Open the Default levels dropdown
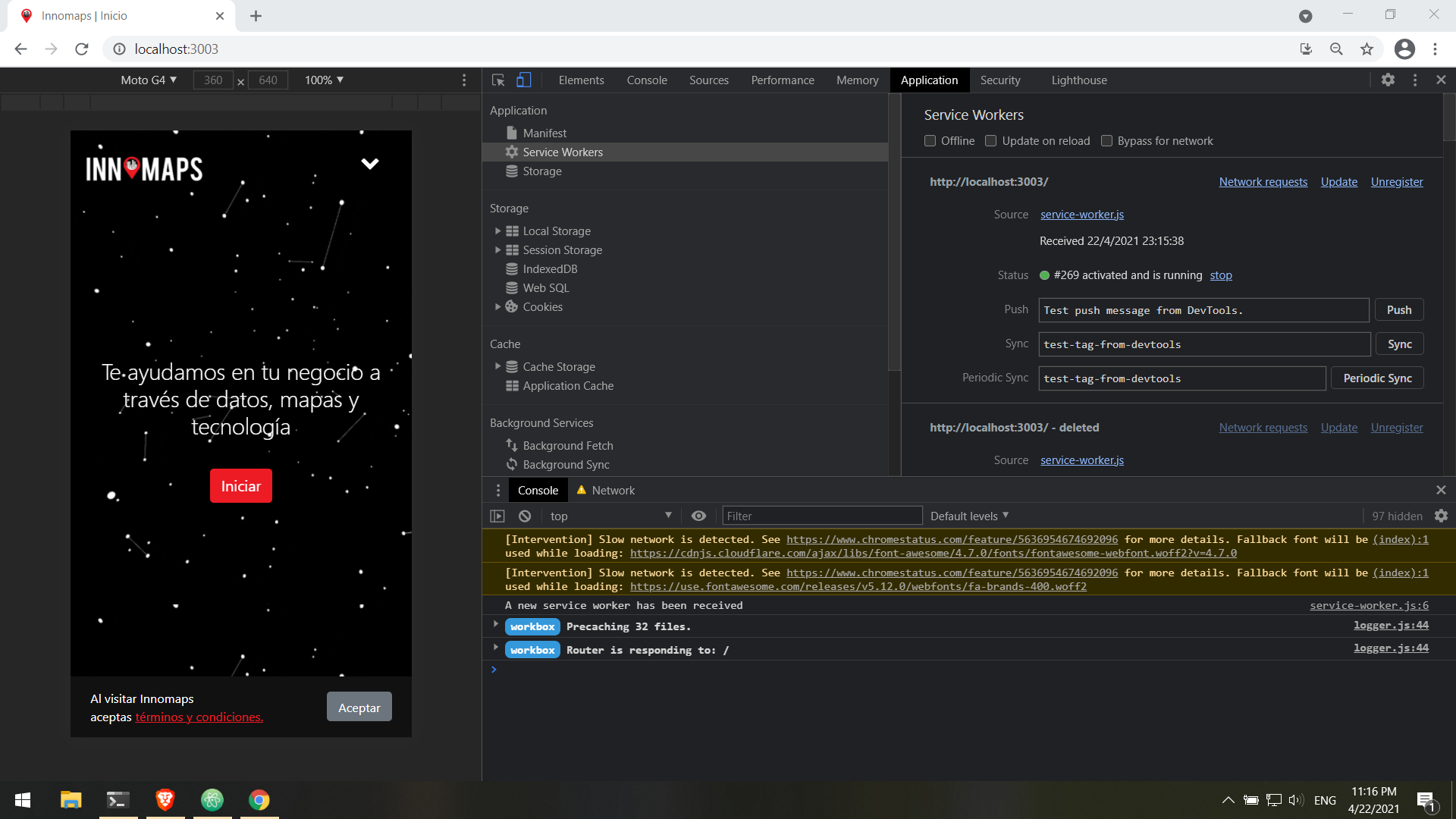Image resolution: width=1456 pixels, height=819 pixels. pyautogui.click(x=968, y=516)
